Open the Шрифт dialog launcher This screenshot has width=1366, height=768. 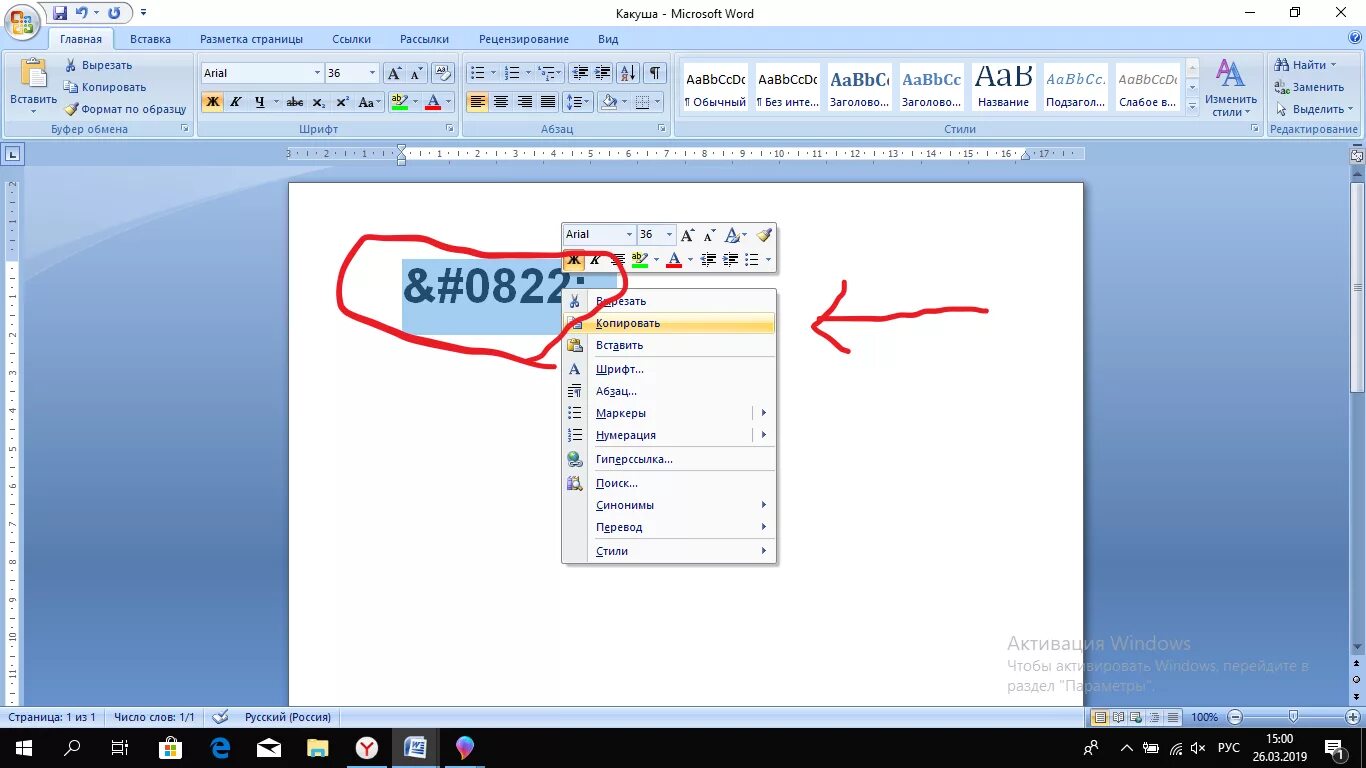(x=449, y=129)
